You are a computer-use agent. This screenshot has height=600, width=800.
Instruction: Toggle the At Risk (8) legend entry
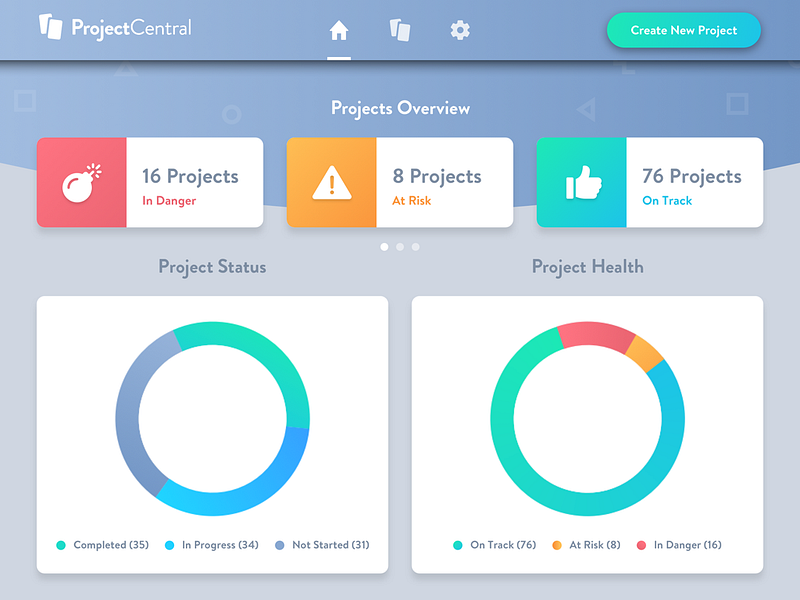coord(586,545)
